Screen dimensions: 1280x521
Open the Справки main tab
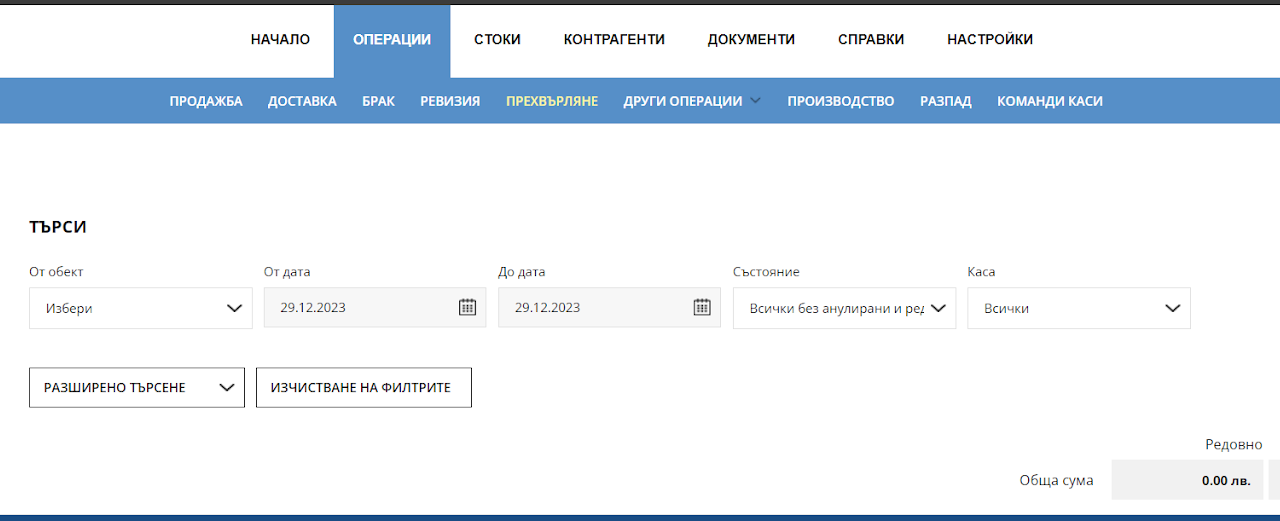[871, 40]
